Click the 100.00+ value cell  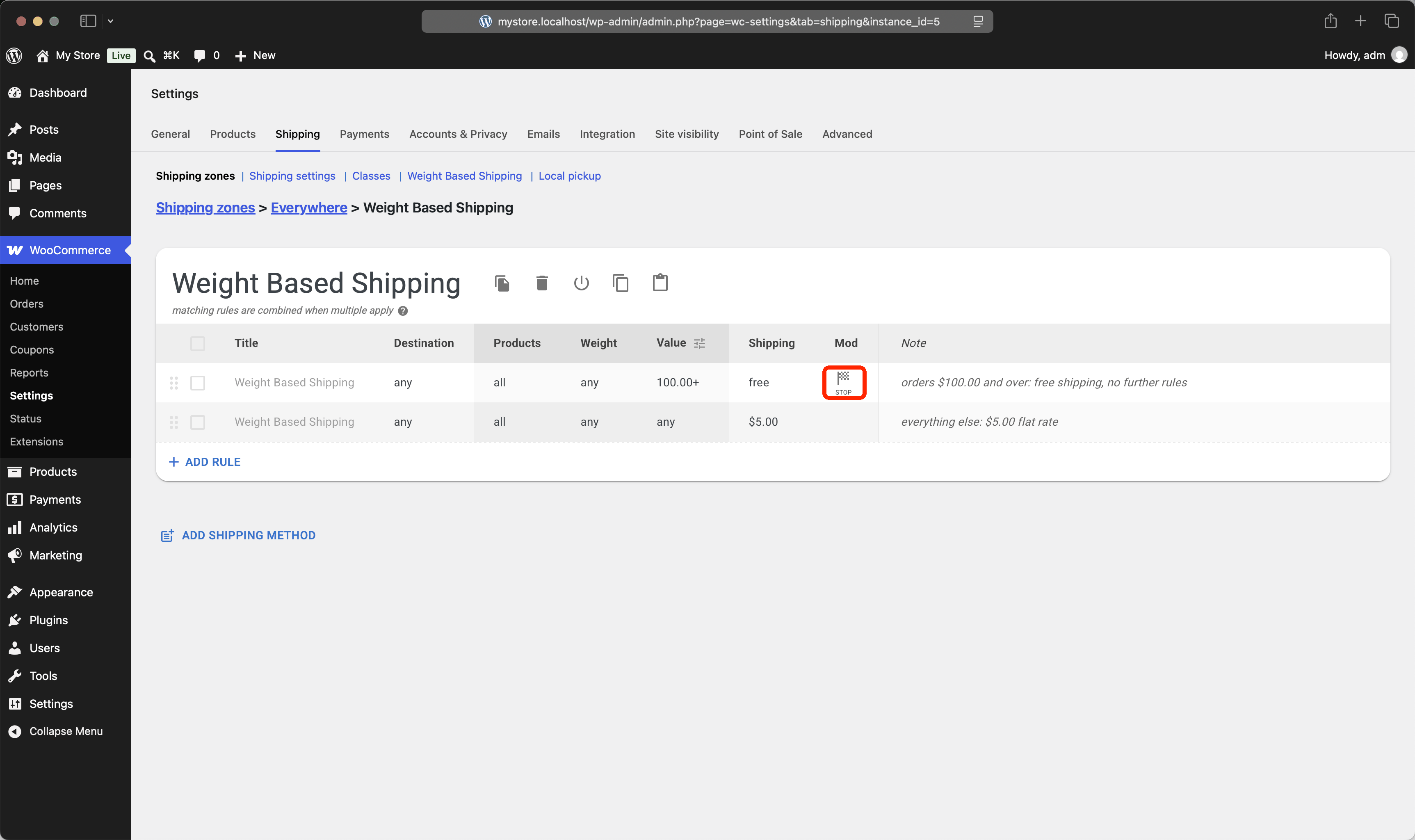pos(678,383)
